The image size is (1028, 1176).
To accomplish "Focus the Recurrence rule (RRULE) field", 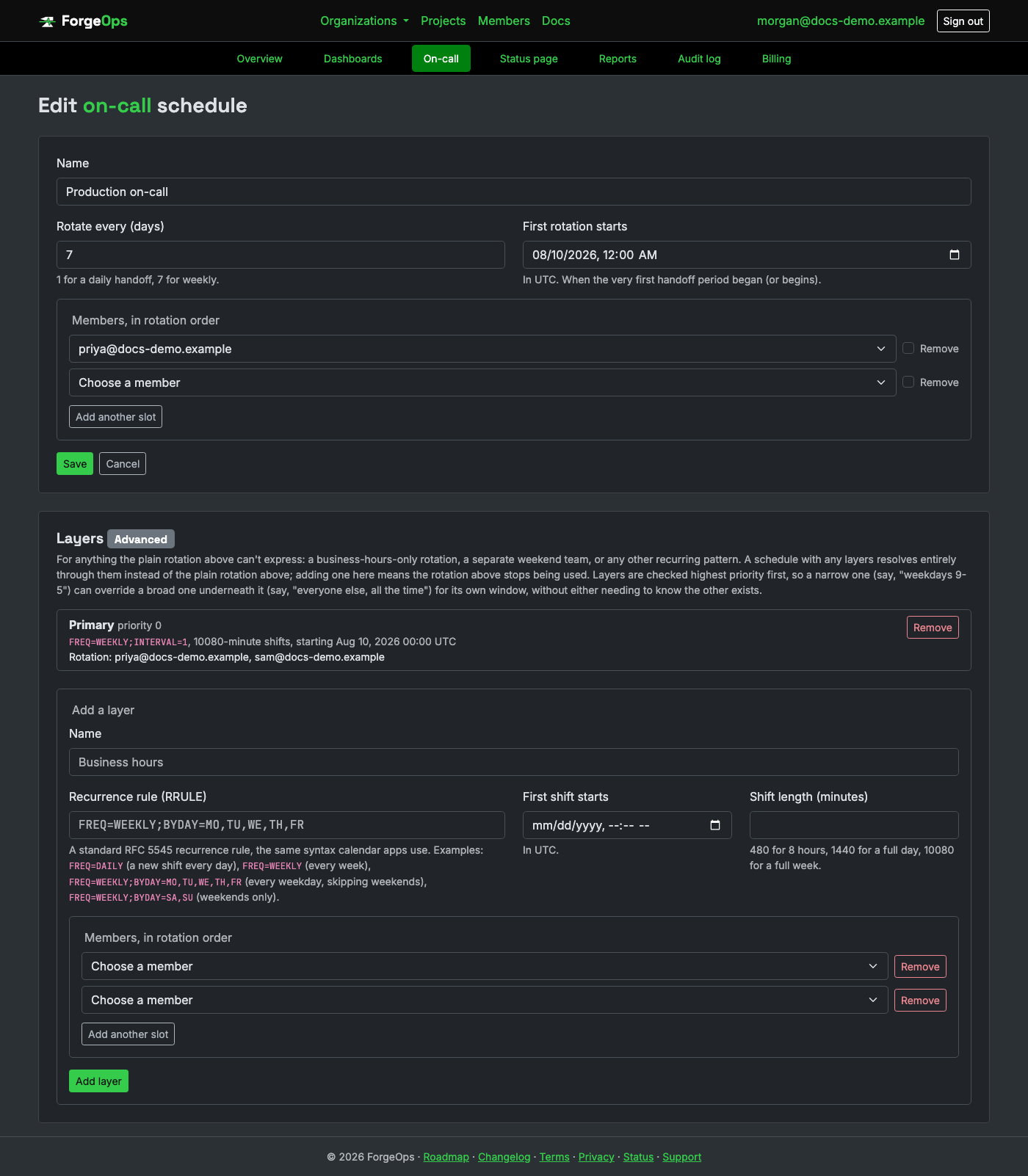I will pos(287,825).
